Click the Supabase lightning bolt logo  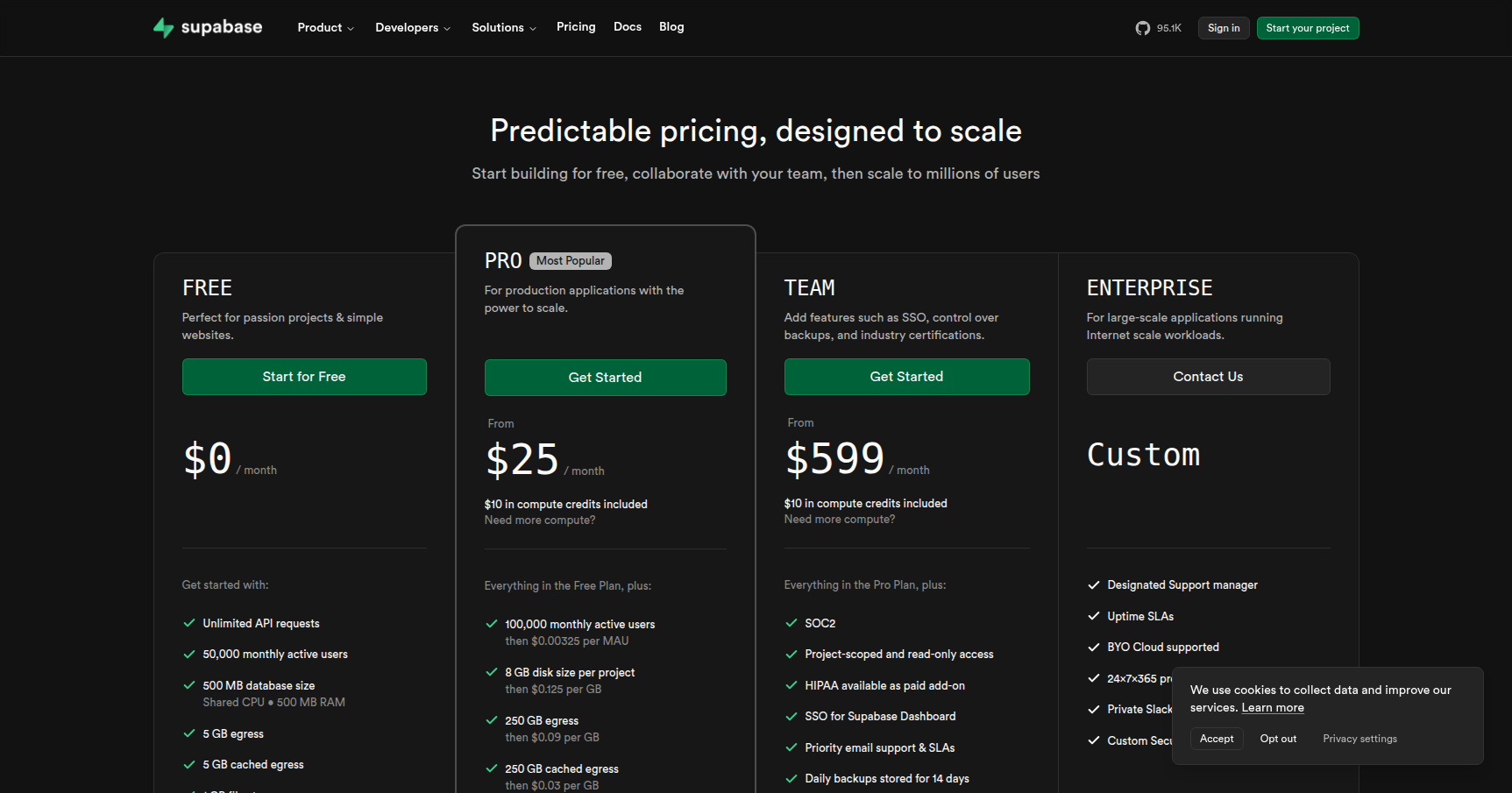click(164, 28)
